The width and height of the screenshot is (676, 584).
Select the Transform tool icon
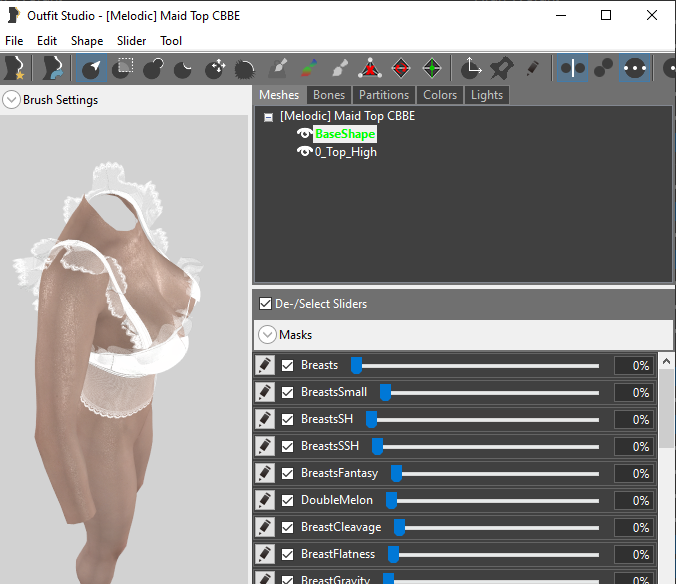470,68
